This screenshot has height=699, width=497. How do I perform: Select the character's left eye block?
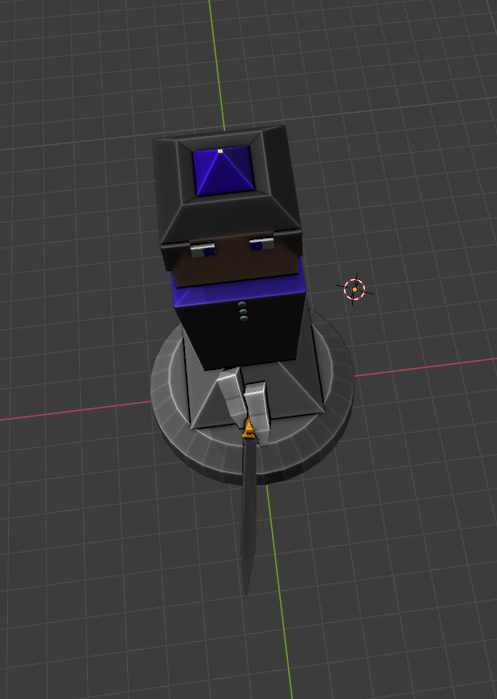(203, 250)
